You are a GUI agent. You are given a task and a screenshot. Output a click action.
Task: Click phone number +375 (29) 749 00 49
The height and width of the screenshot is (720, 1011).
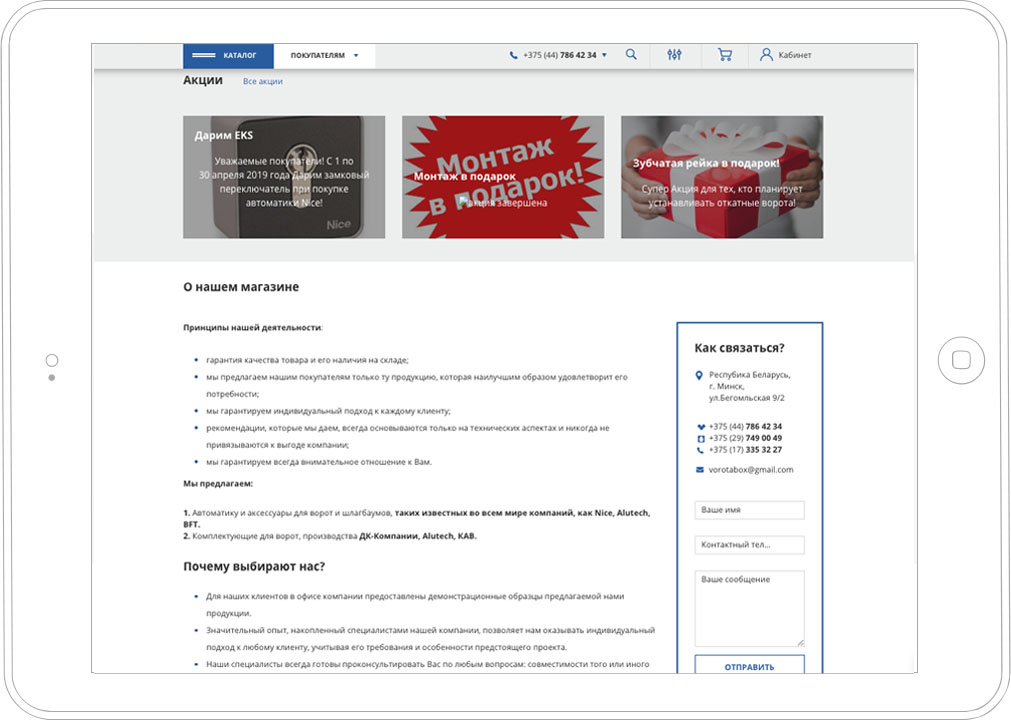point(745,438)
